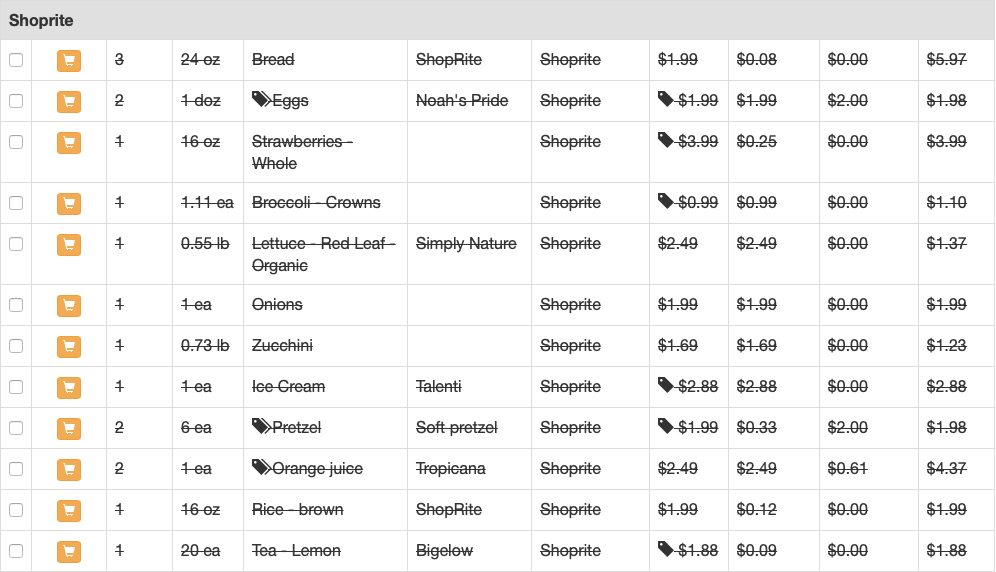
Task: Check the box for Onions
Action: (x=16, y=305)
